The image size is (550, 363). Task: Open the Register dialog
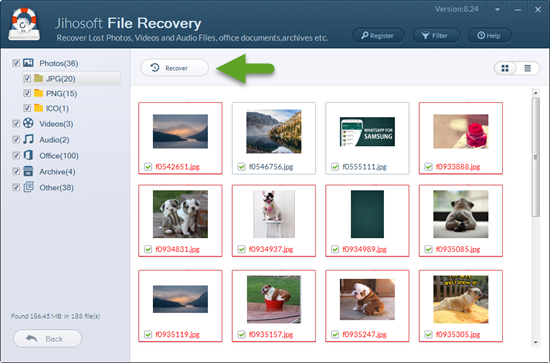[378, 35]
